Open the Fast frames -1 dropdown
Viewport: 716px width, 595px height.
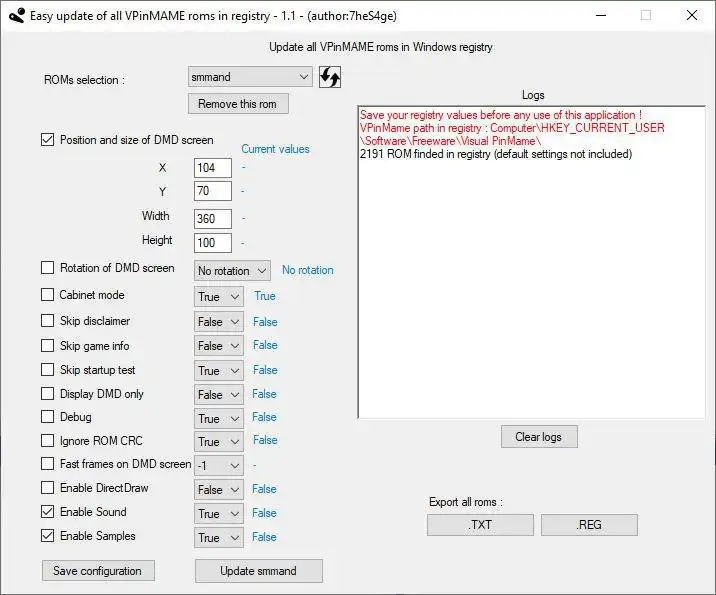[x=219, y=465]
